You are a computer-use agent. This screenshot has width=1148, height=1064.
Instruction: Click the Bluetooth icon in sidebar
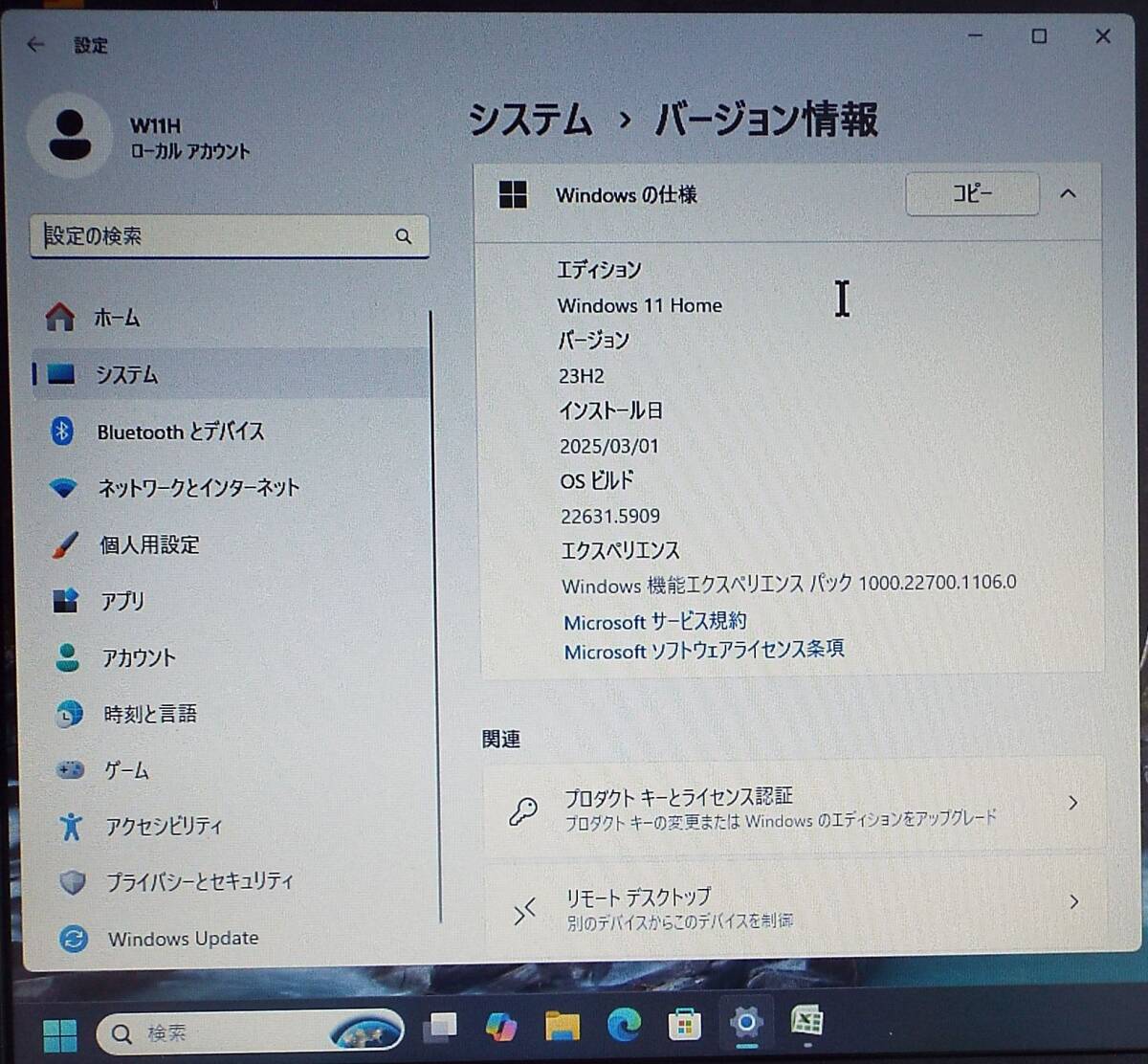click(62, 431)
